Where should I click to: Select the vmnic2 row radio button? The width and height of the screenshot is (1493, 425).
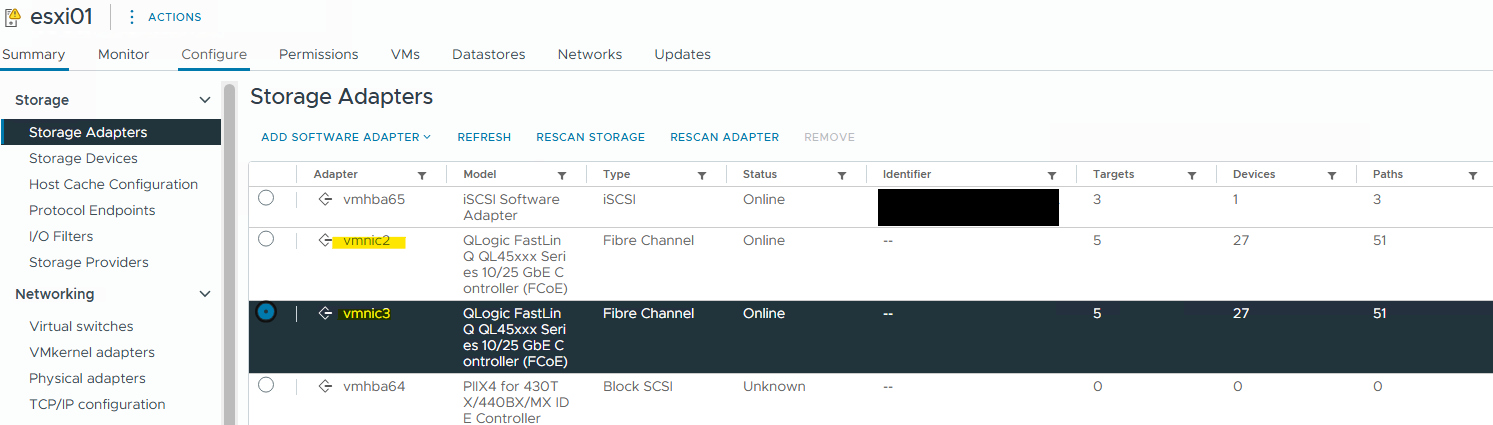tap(266, 239)
